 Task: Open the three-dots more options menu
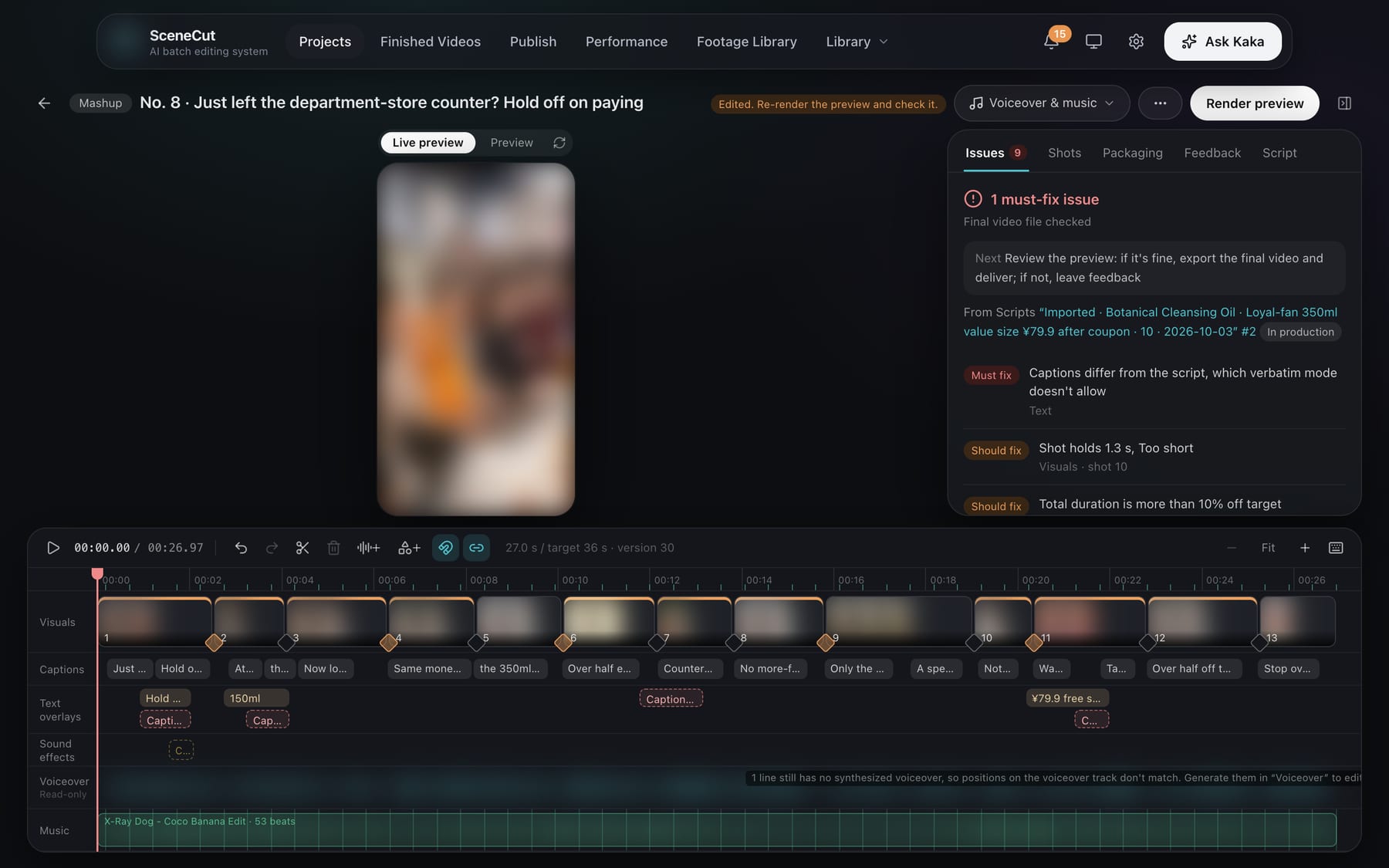point(1160,103)
